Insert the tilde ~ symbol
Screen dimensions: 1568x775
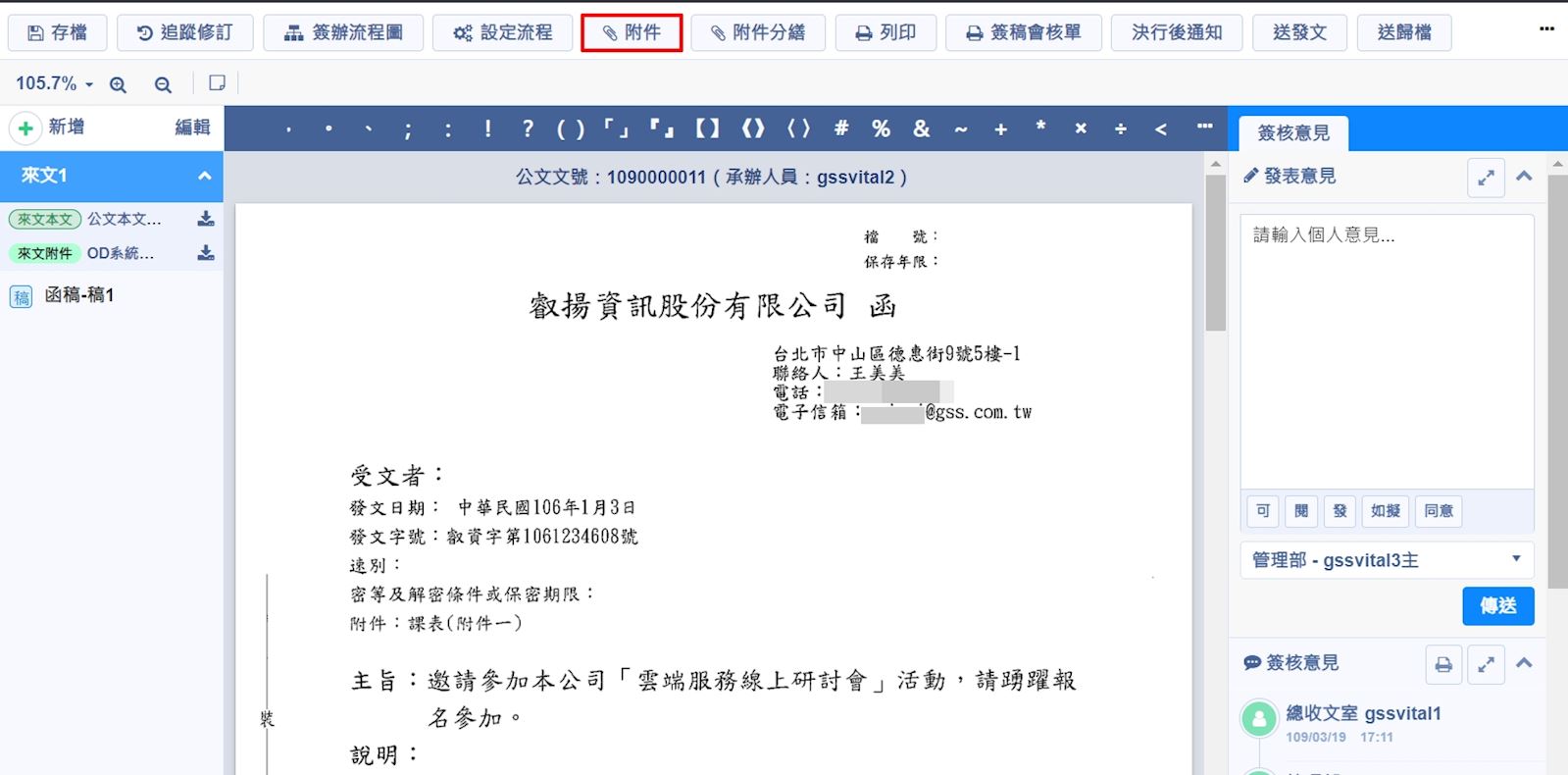[961, 129]
